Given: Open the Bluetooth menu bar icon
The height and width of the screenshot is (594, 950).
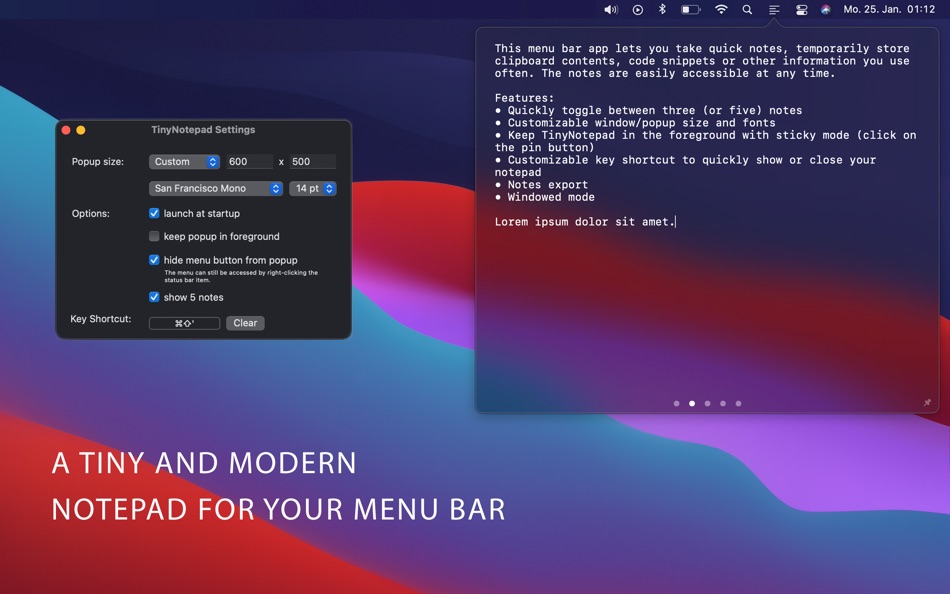Looking at the screenshot, I should pos(662,10).
